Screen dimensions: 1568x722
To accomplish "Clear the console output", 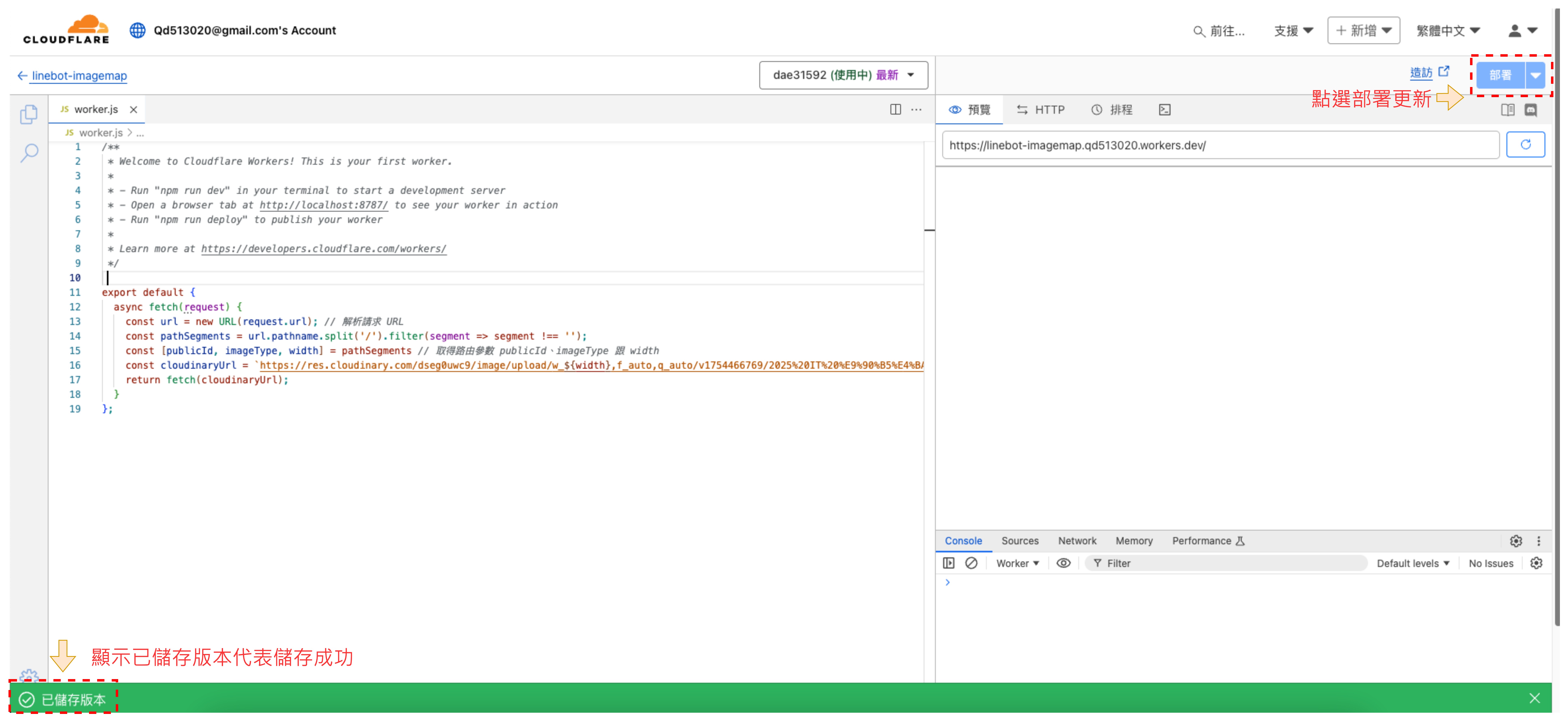I will pos(971,563).
